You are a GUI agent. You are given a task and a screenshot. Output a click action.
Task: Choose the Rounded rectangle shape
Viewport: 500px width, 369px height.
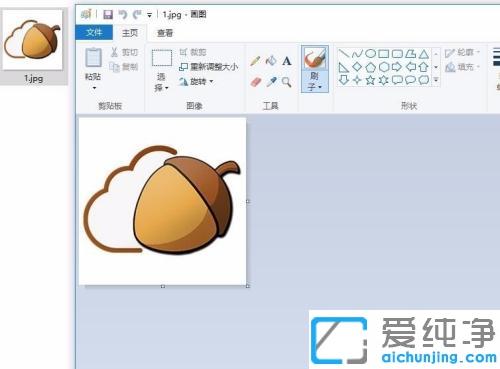coord(397,54)
